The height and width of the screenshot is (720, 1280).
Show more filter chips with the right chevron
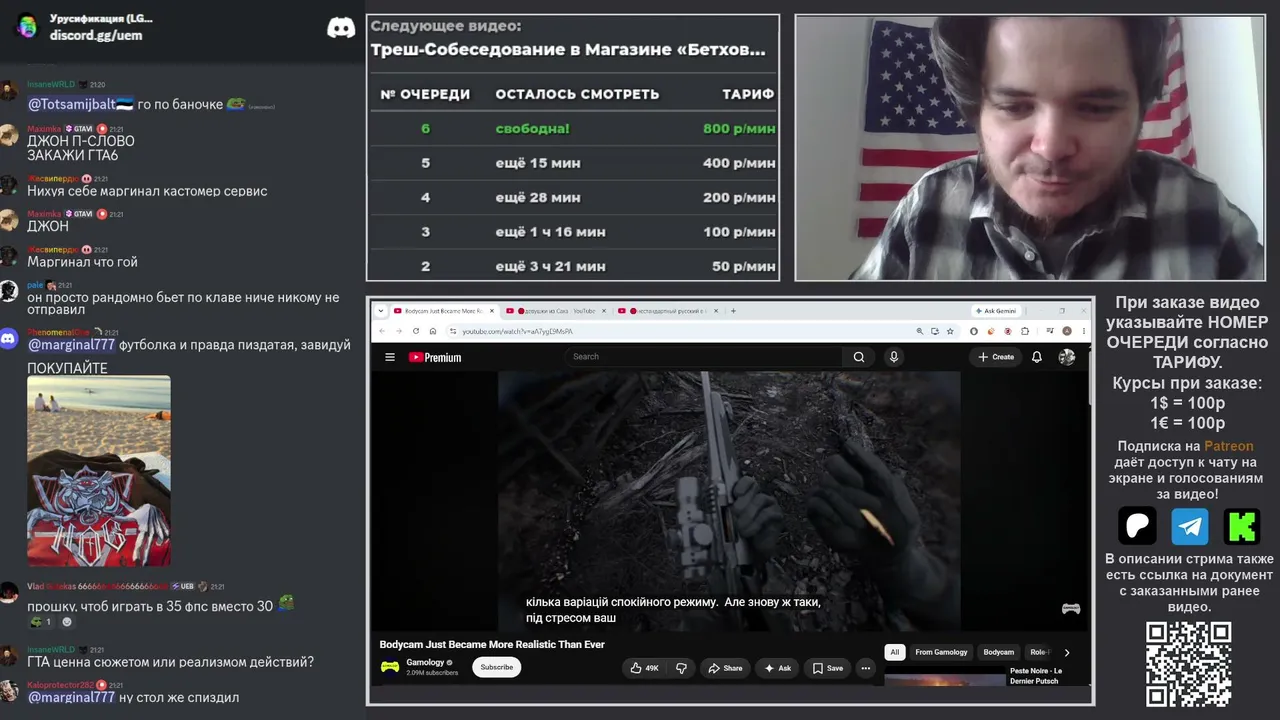point(1066,652)
